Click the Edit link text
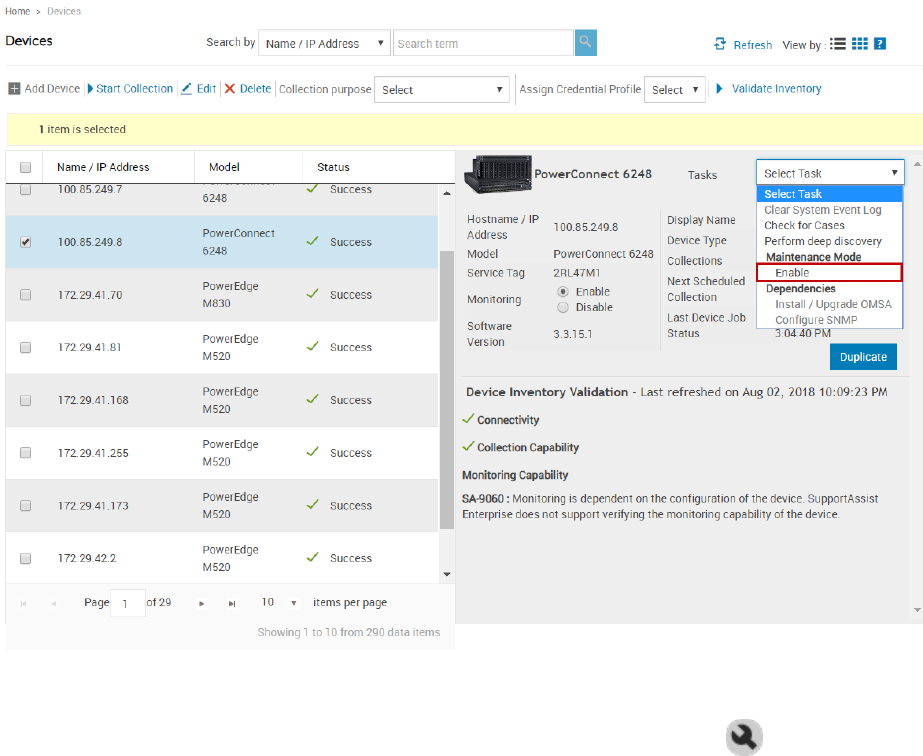The image size is (923, 756). click(206, 89)
